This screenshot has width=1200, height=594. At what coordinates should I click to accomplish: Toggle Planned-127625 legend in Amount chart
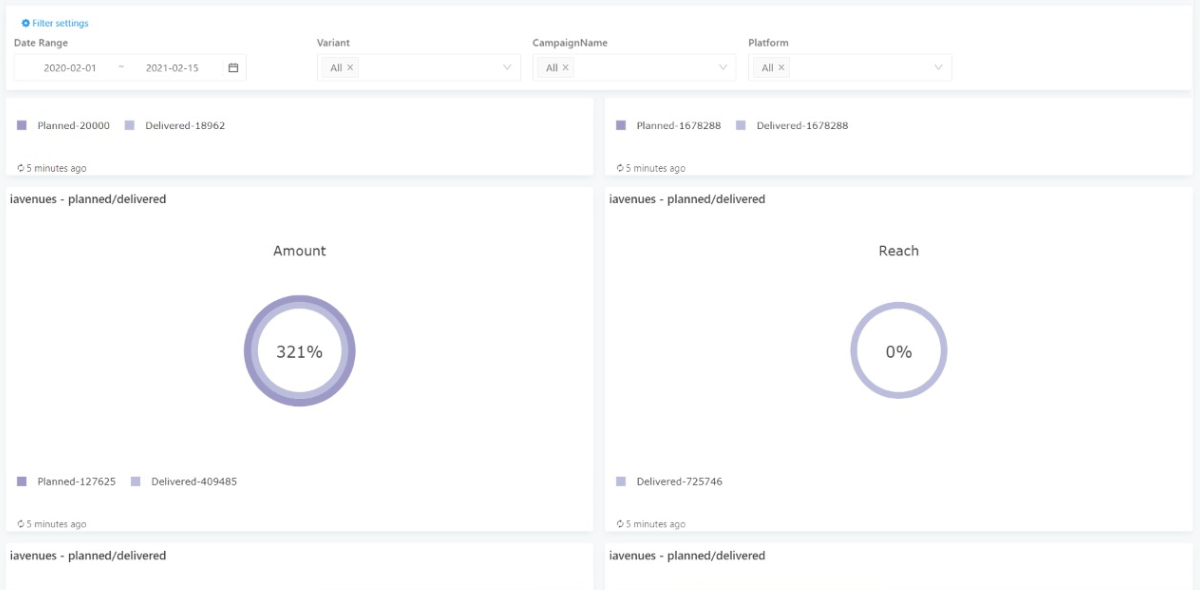click(67, 482)
